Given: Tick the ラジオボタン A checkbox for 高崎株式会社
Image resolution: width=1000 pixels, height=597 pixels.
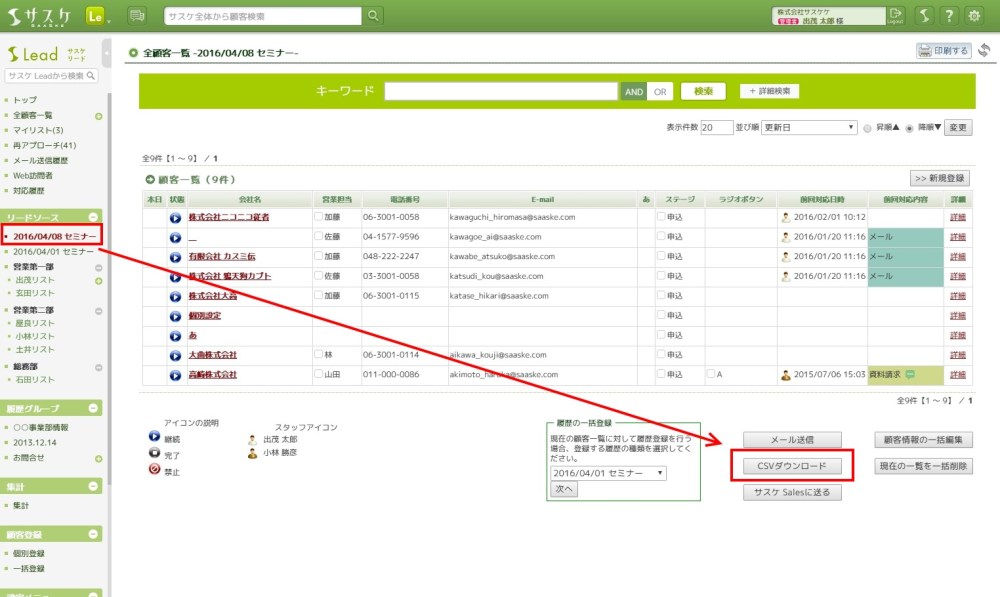Looking at the screenshot, I should pyautogui.click(x=711, y=375).
